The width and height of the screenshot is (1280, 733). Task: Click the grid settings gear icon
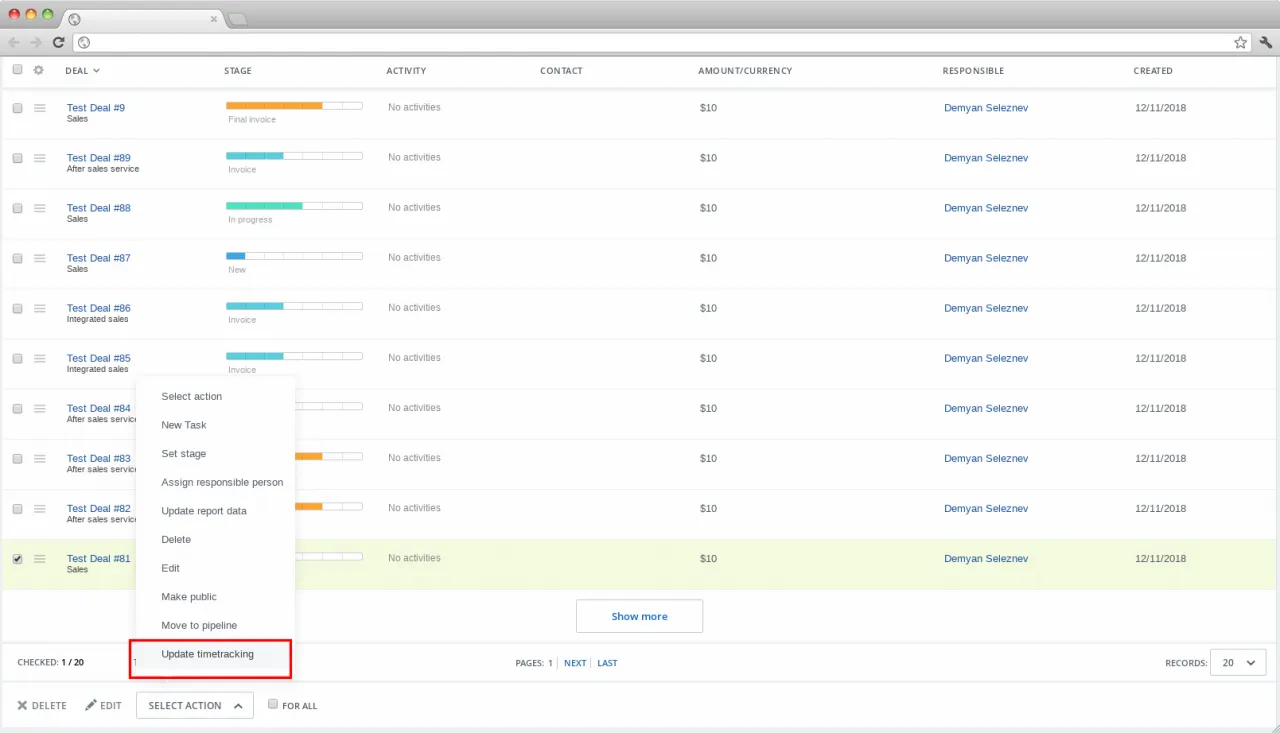(x=39, y=70)
